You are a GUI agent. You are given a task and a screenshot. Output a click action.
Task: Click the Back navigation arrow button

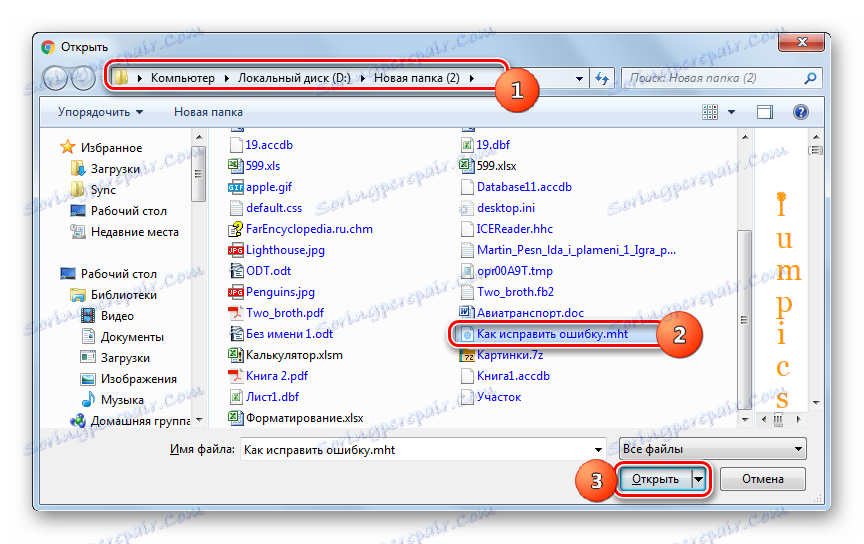click(x=55, y=78)
